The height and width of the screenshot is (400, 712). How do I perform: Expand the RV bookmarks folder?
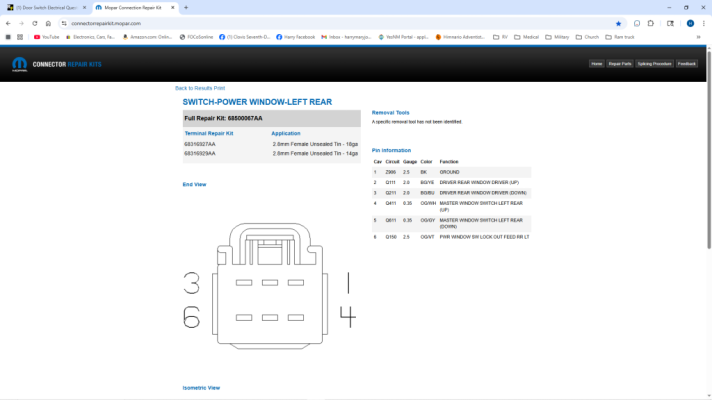[x=500, y=37]
